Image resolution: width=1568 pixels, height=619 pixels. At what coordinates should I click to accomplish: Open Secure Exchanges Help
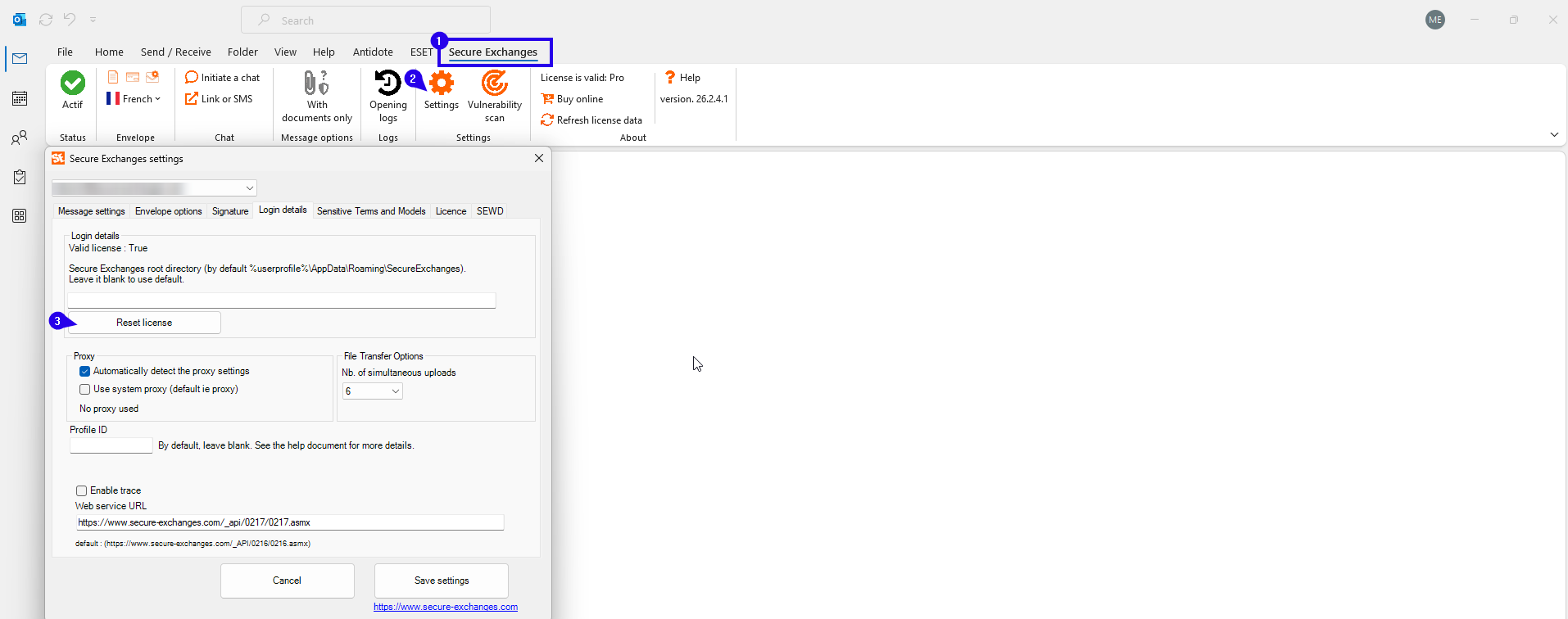[682, 78]
